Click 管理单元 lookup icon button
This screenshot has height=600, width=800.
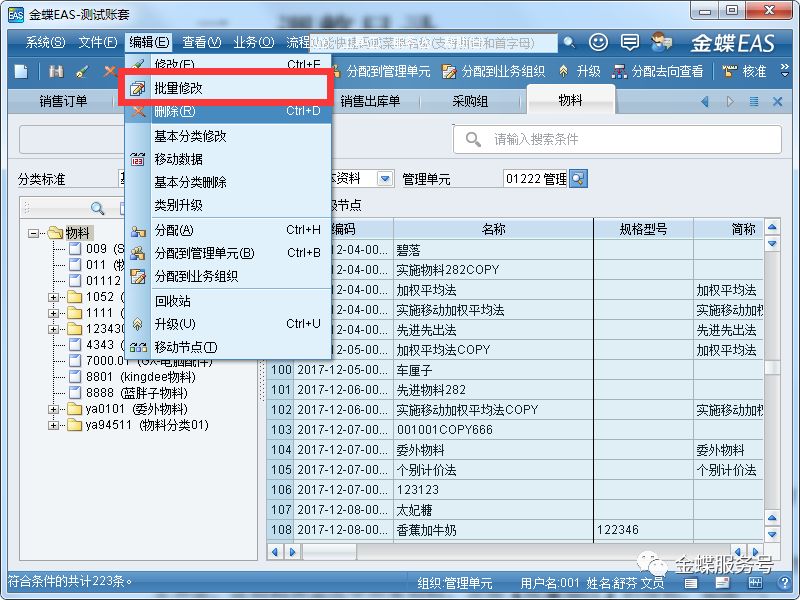578,179
